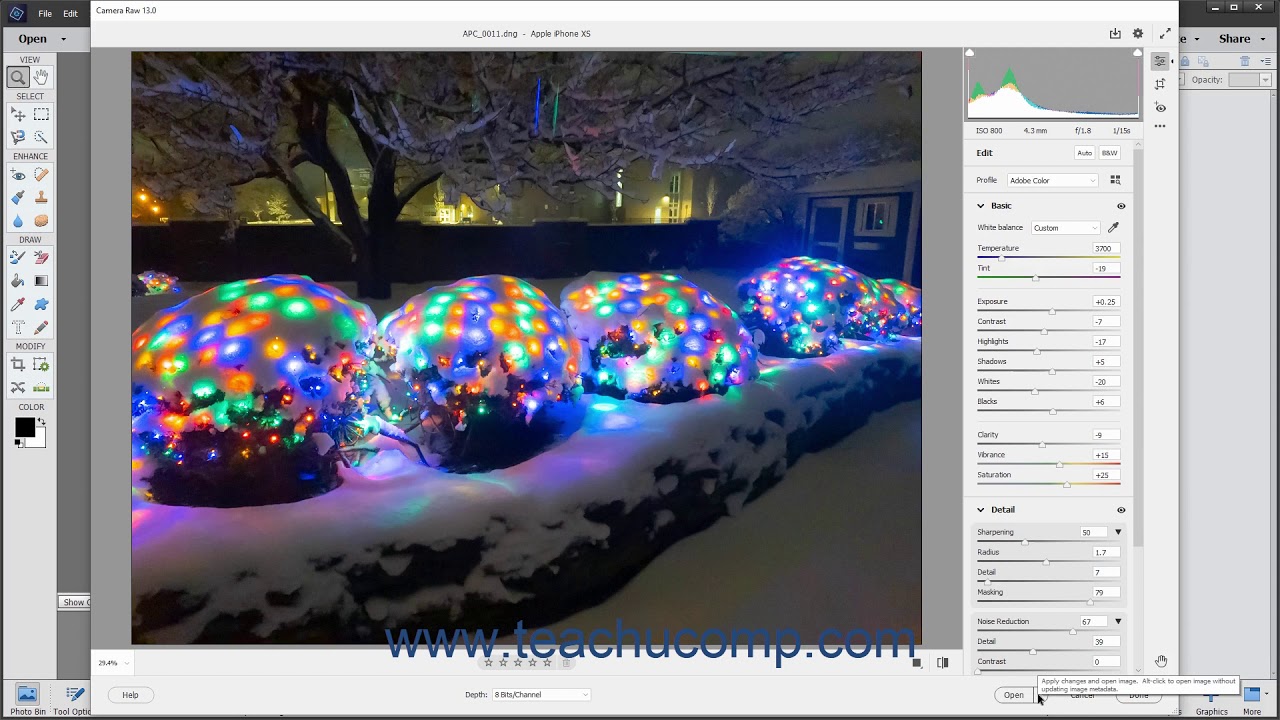
Task: Open the Profile dropdown showing Adobe Color
Action: point(1052,181)
